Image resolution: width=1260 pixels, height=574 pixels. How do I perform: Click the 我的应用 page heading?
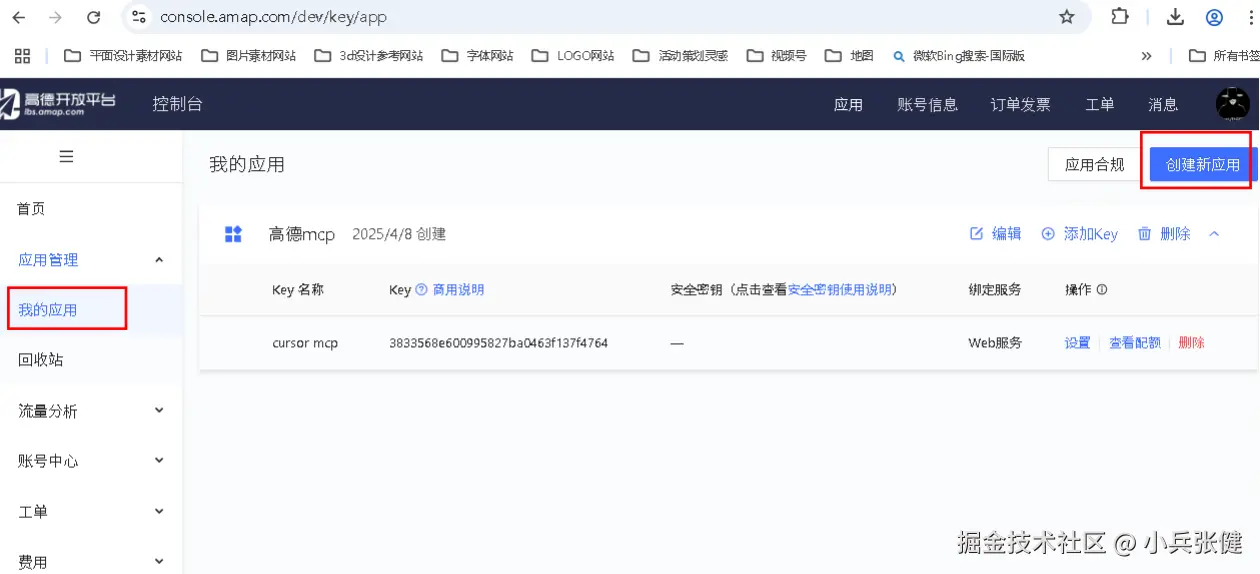[x=247, y=165]
